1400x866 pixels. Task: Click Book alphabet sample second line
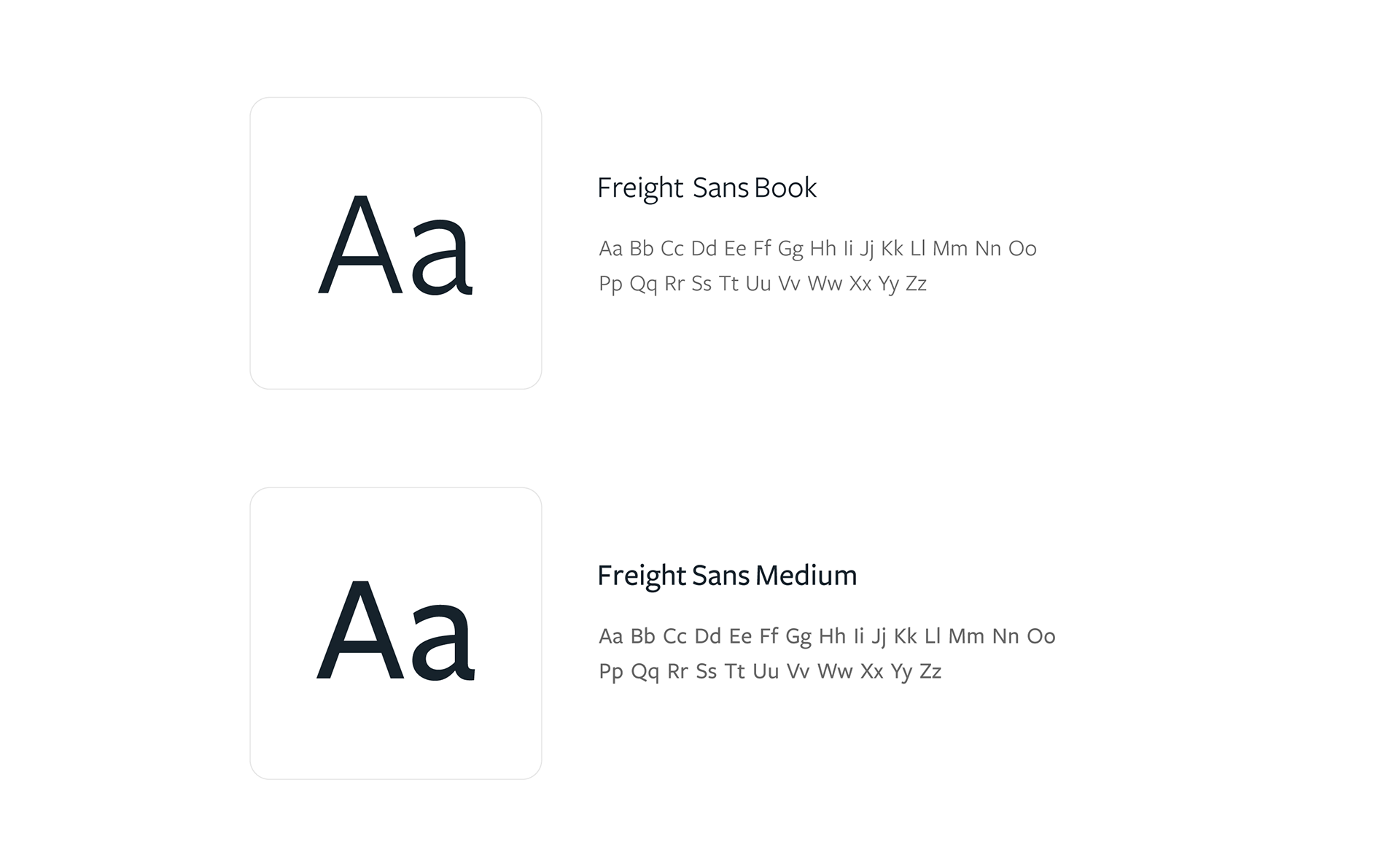[x=763, y=284]
